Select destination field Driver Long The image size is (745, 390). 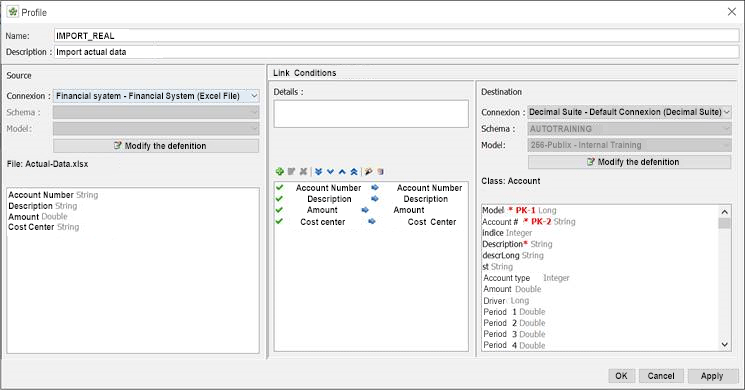pyautogui.click(x=506, y=301)
